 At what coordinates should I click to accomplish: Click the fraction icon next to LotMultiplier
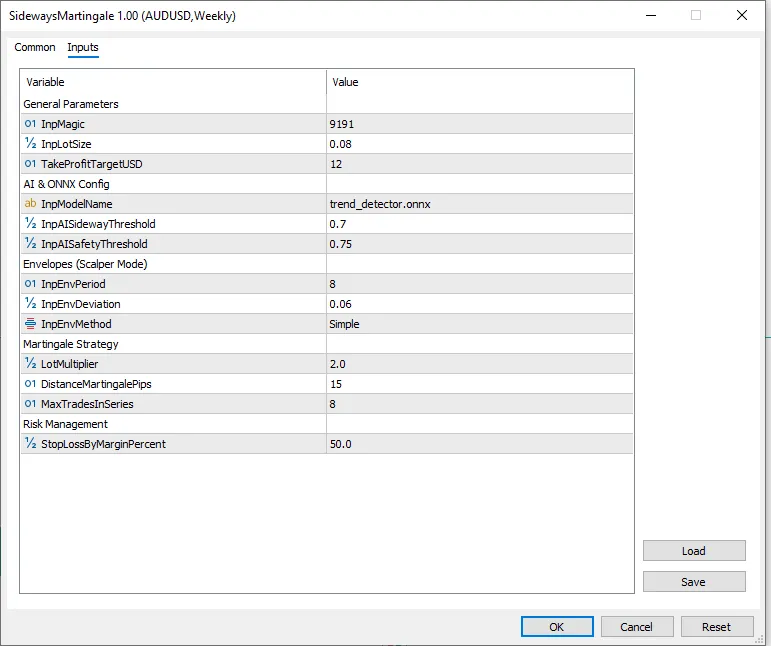coord(30,364)
